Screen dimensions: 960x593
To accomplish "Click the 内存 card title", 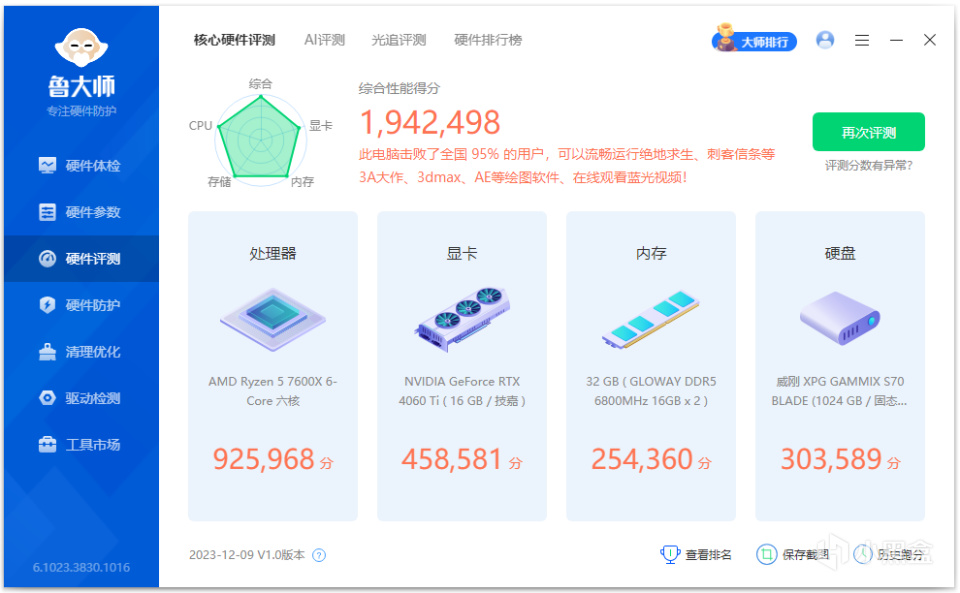I will (651, 253).
